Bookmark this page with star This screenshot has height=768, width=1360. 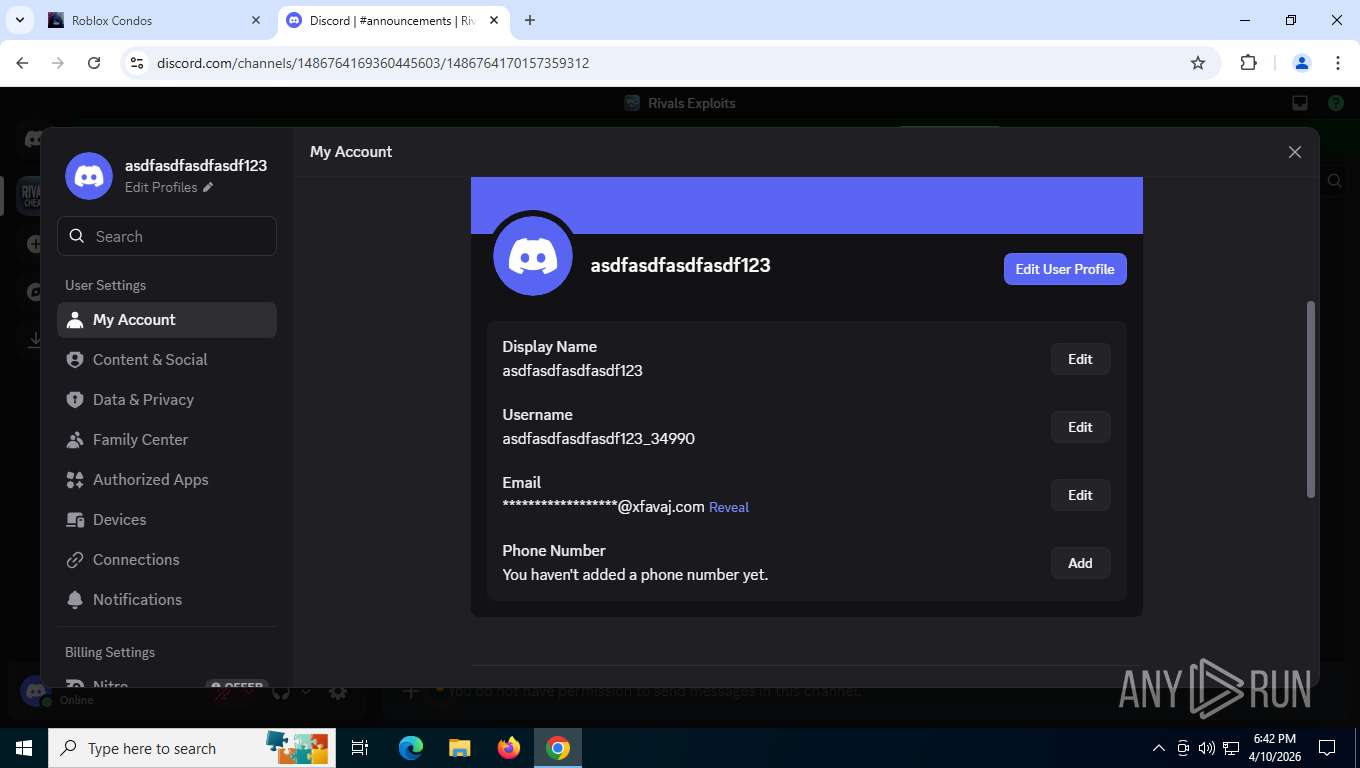click(x=1198, y=63)
